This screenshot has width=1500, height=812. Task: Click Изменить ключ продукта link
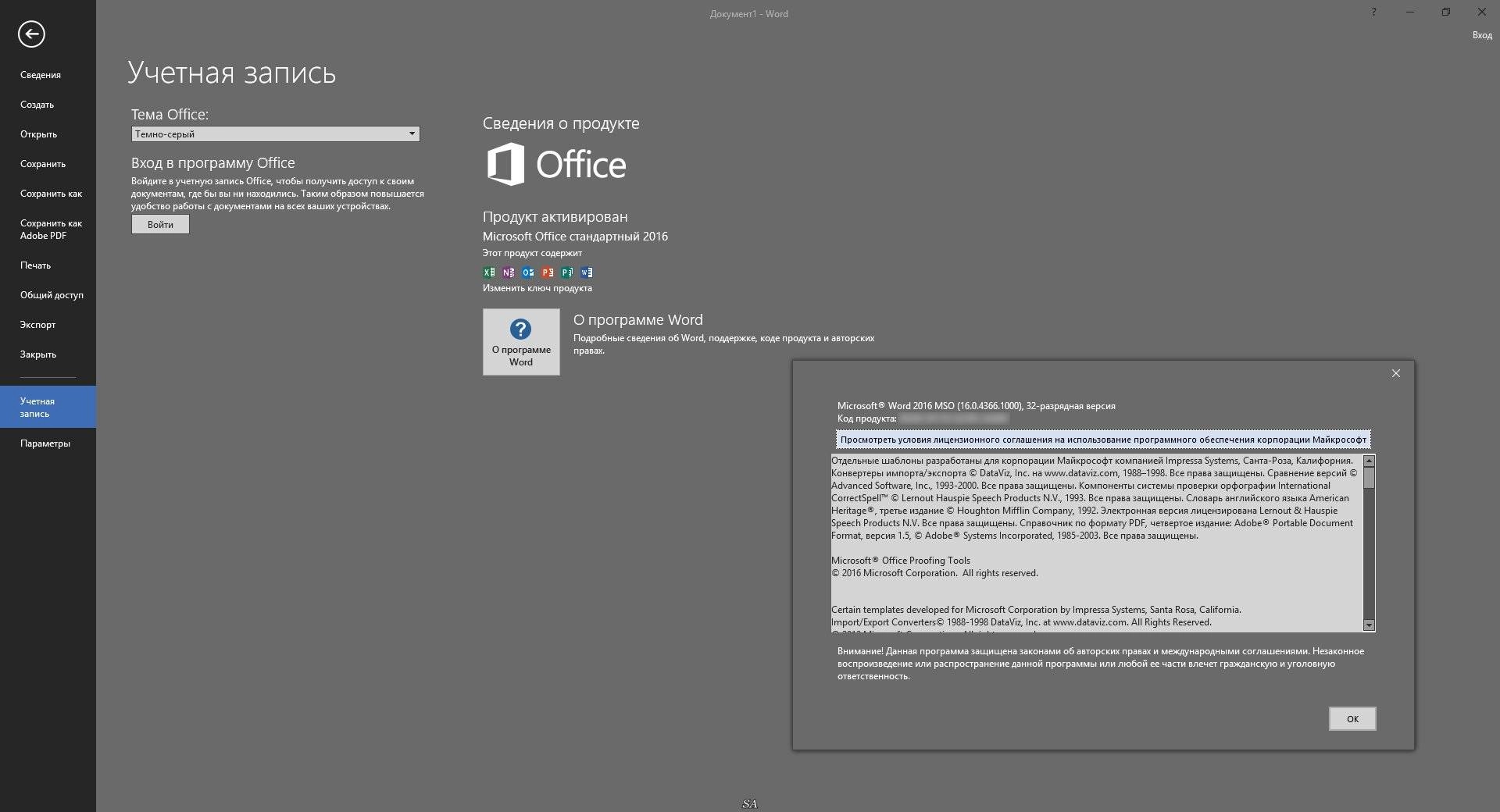coord(537,288)
